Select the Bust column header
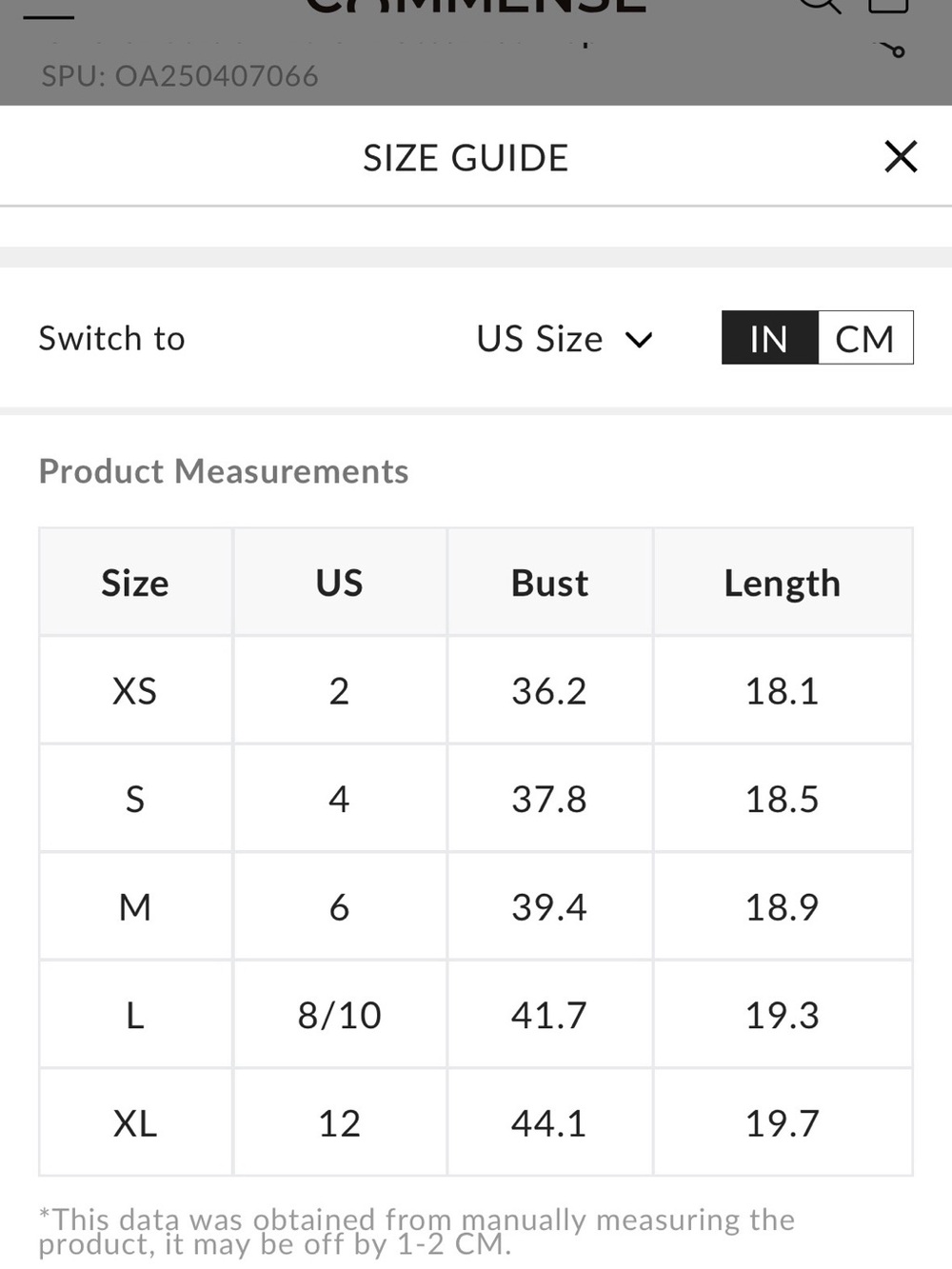Screen dimensions: 952x1269 (549, 583)
